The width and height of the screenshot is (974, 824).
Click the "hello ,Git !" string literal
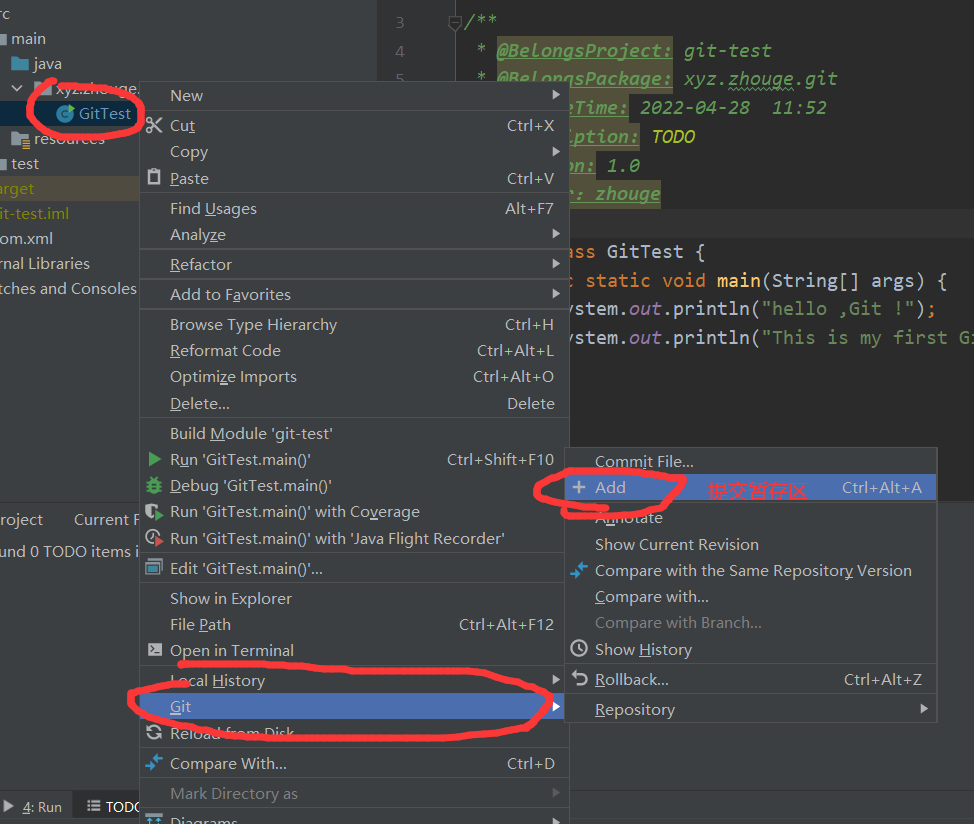tap(838, 309)
